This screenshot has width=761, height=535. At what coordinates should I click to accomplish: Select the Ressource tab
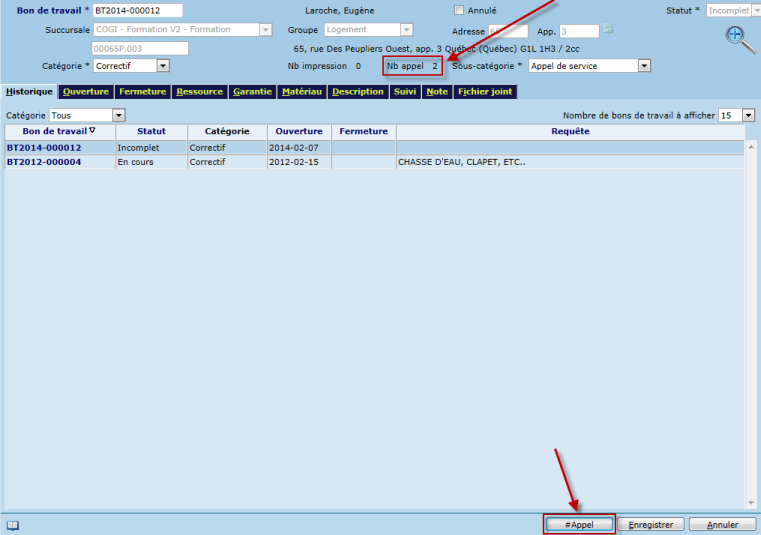pyautogui.click(x=199, y=92)
